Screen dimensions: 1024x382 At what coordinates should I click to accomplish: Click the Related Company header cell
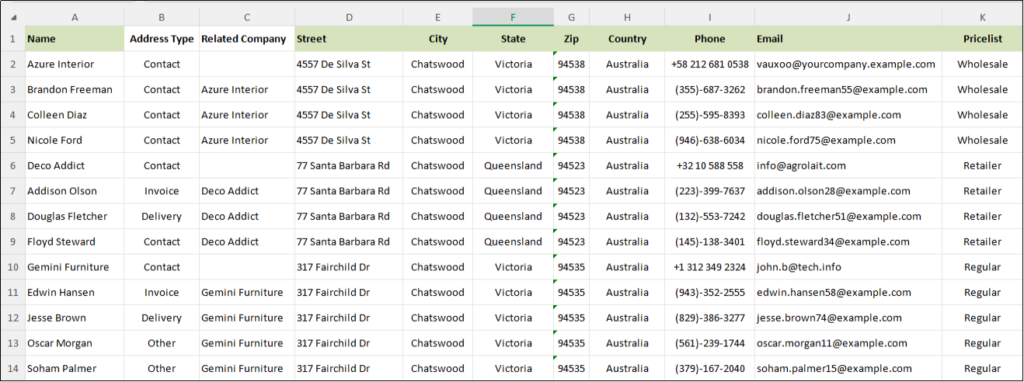pyautogui.click(x=247, y=39)
